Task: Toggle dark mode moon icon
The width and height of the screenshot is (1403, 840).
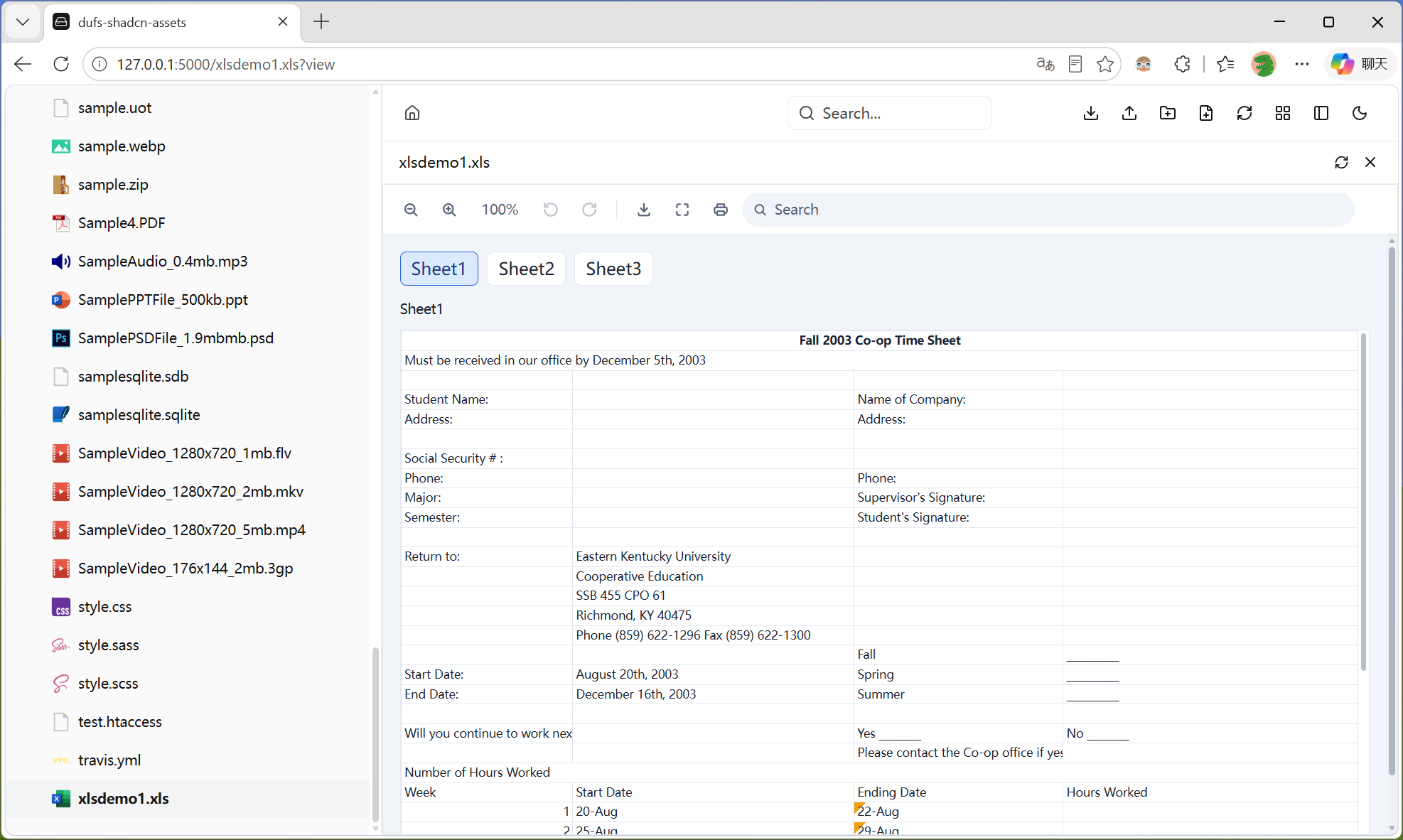Action: tap(1360, 113)
